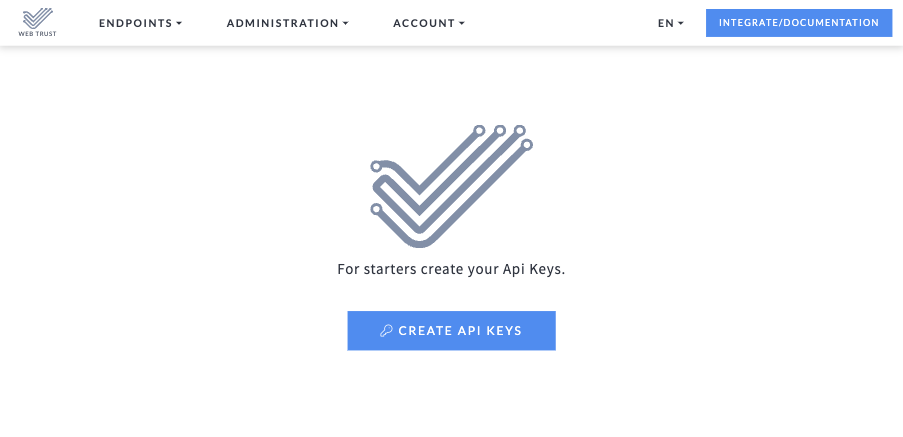Image resolution: width=903 pixels, height=437 pixels.
Task: Click the rightmost circuit node on the checkmark
Action: coord(527,145)
